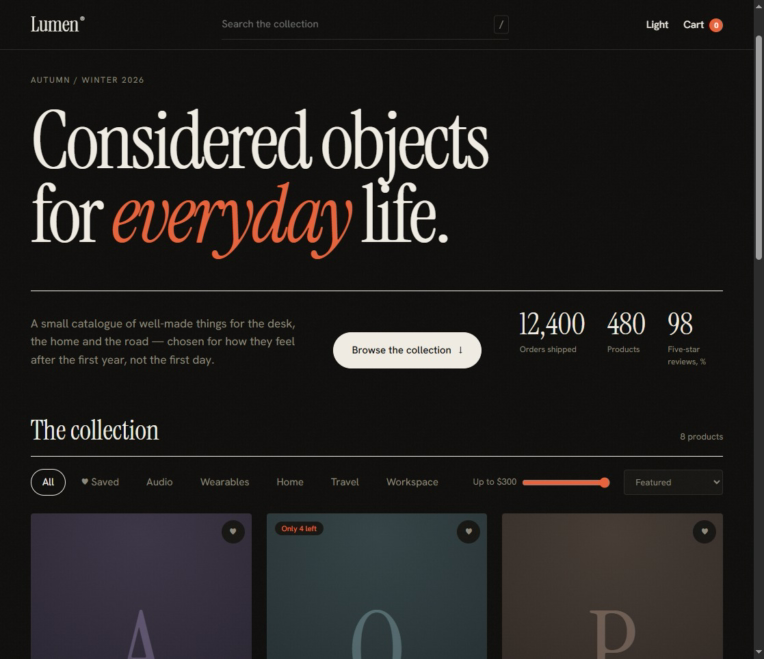
Task: Open the Featured sort dropdown
Action: [673, 482]
